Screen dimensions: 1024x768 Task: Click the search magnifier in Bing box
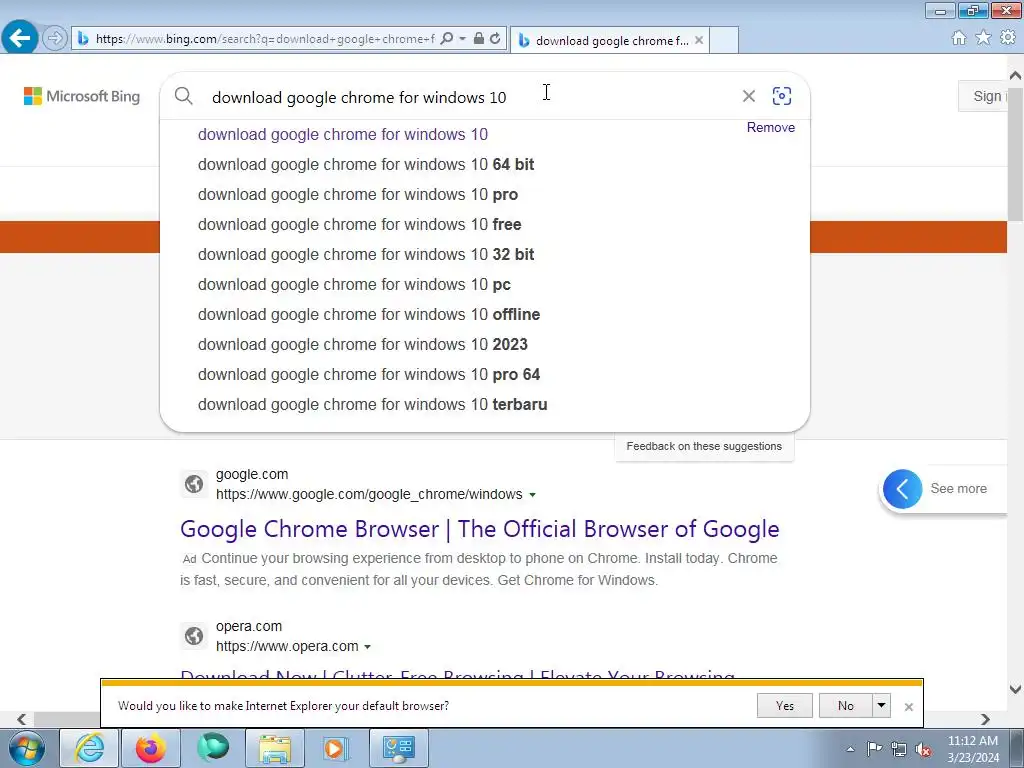pos(184,96)
